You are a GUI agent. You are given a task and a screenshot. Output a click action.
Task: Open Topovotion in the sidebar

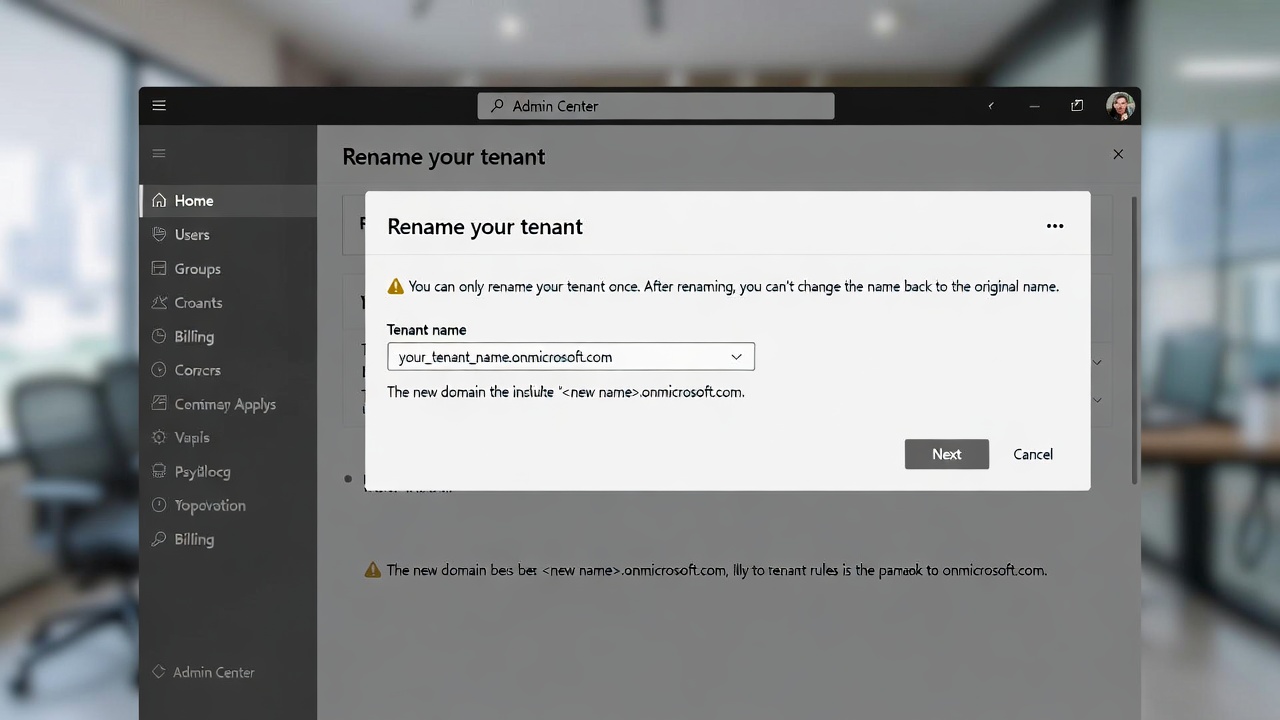click(209, 506)
